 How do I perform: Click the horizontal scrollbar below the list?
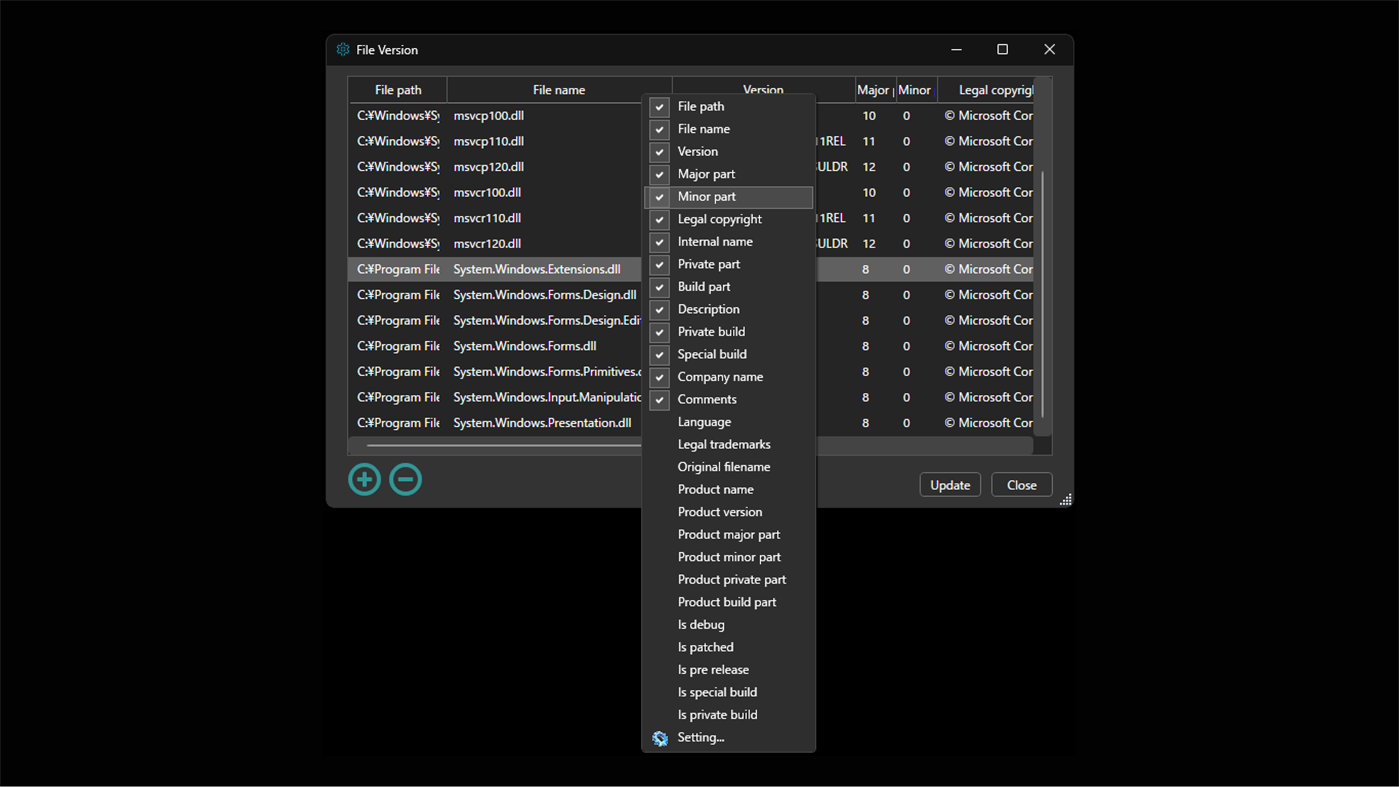pos(500,445)
